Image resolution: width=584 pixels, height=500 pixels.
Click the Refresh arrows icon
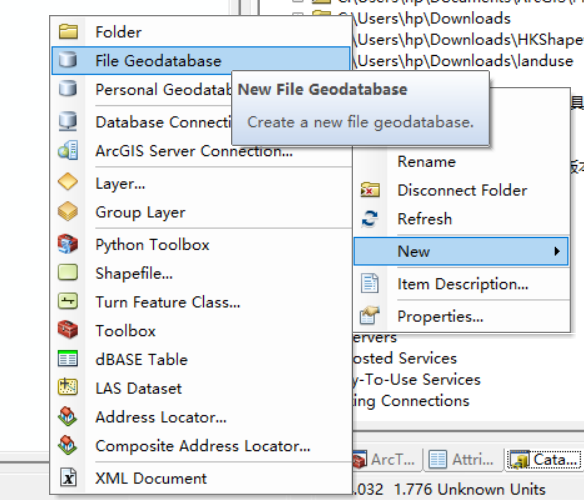pos(370,219)
